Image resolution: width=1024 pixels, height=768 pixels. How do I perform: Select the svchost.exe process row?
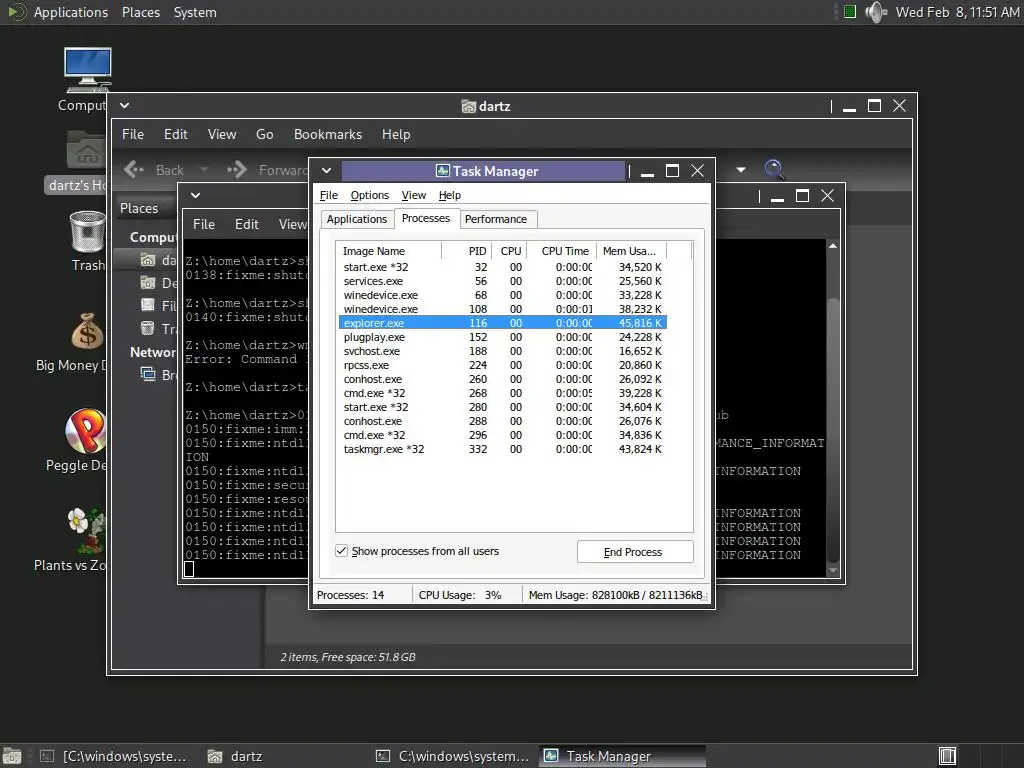[502, 351]
